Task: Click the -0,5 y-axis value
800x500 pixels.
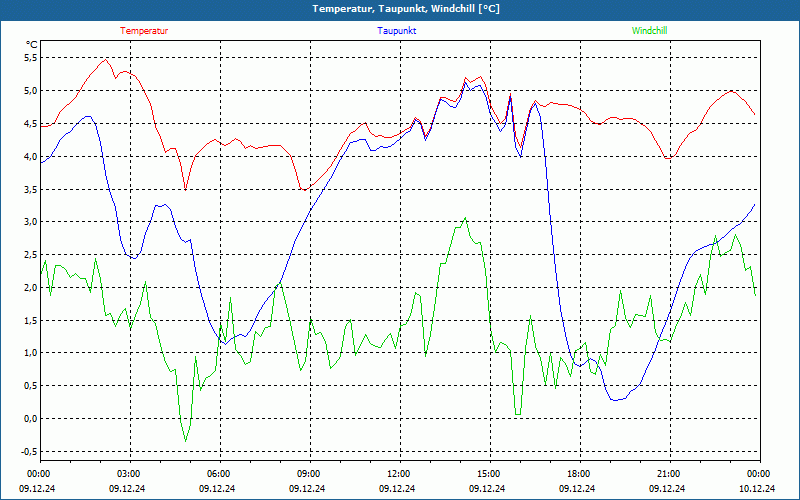Action: click(x=30, y=451)
